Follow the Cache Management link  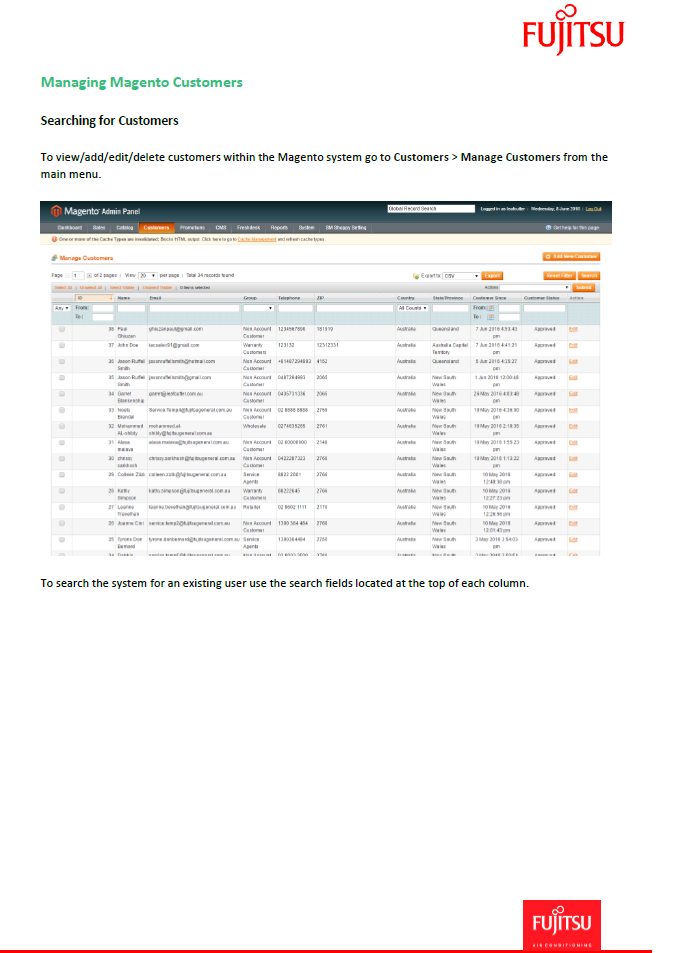257,239
